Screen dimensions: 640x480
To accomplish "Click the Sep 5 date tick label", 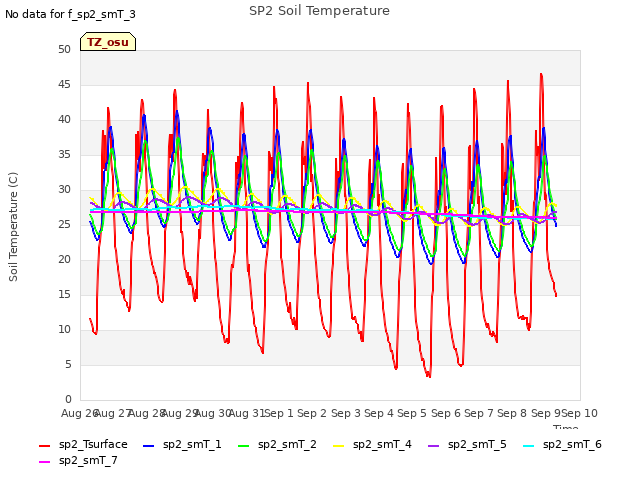I will pos(412,413).
